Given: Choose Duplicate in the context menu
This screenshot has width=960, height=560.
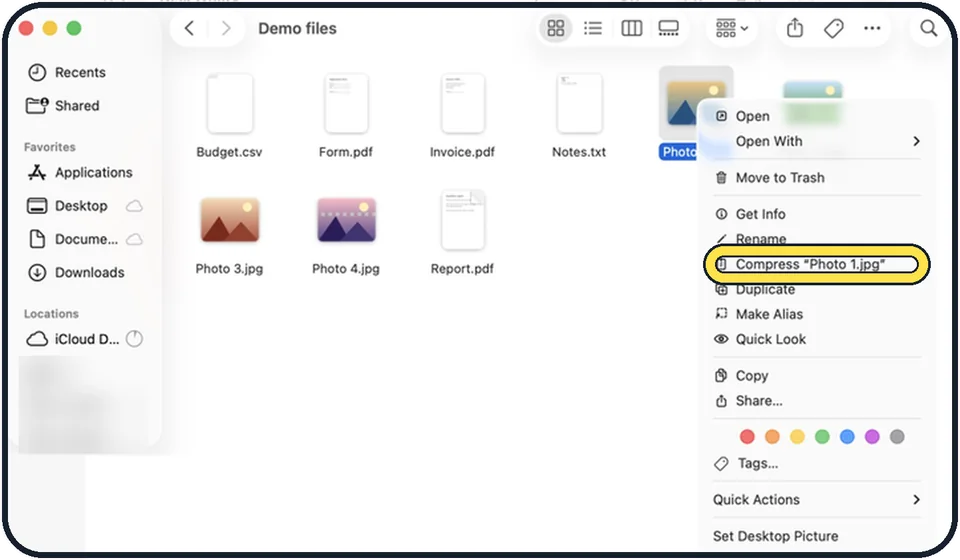Looking at the screenshot, I should coord(817,289).
